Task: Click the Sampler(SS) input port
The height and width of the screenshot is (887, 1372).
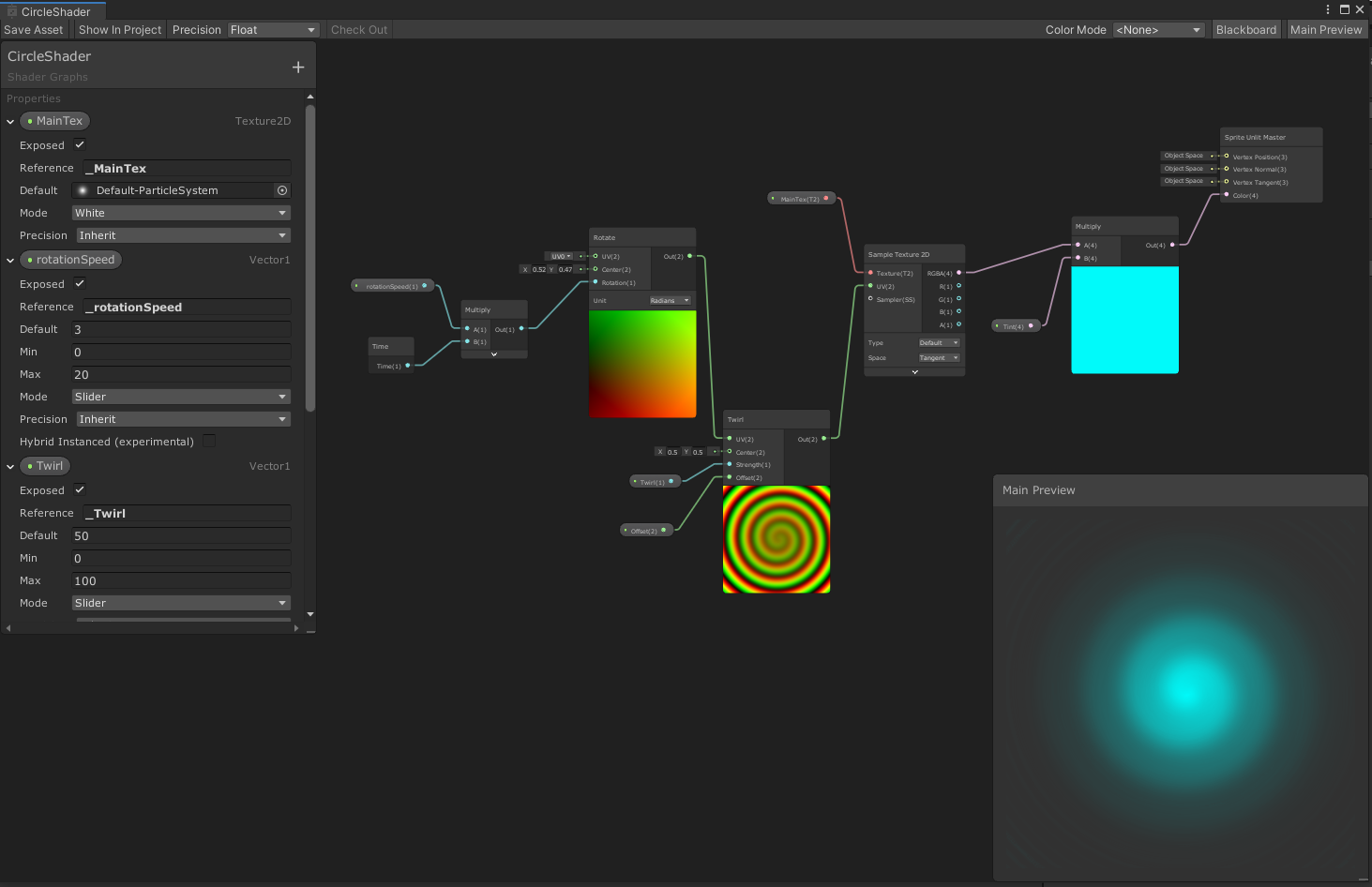Action: [x=870, y=299]
